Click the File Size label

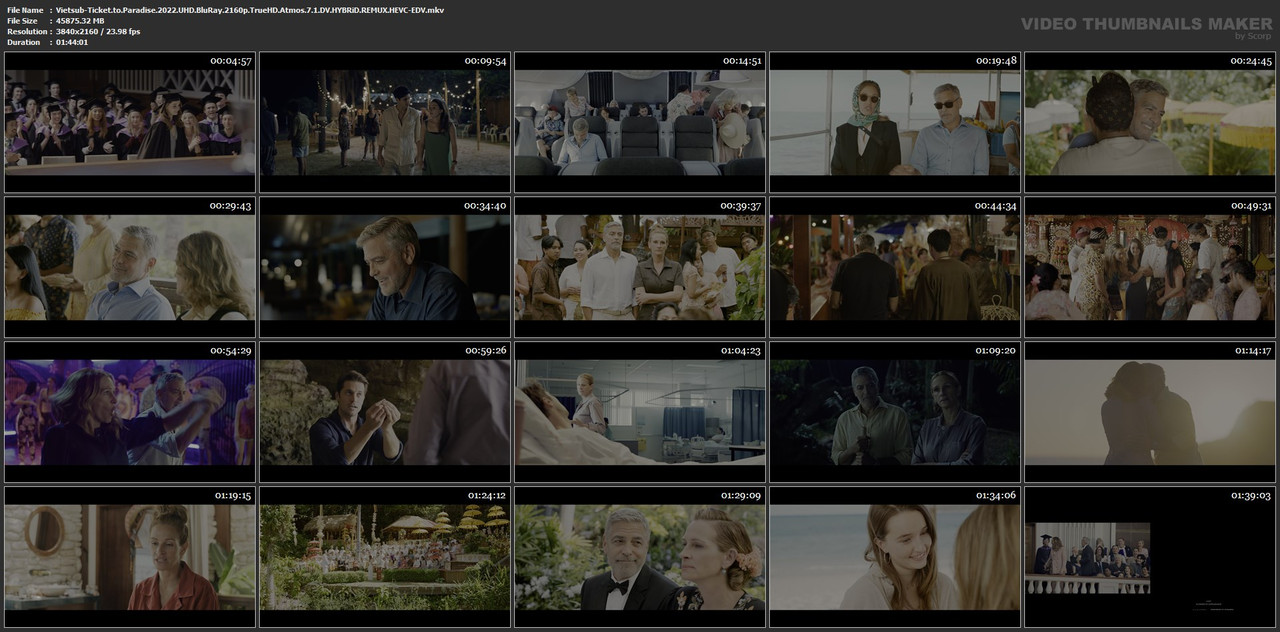coord(22,21)
